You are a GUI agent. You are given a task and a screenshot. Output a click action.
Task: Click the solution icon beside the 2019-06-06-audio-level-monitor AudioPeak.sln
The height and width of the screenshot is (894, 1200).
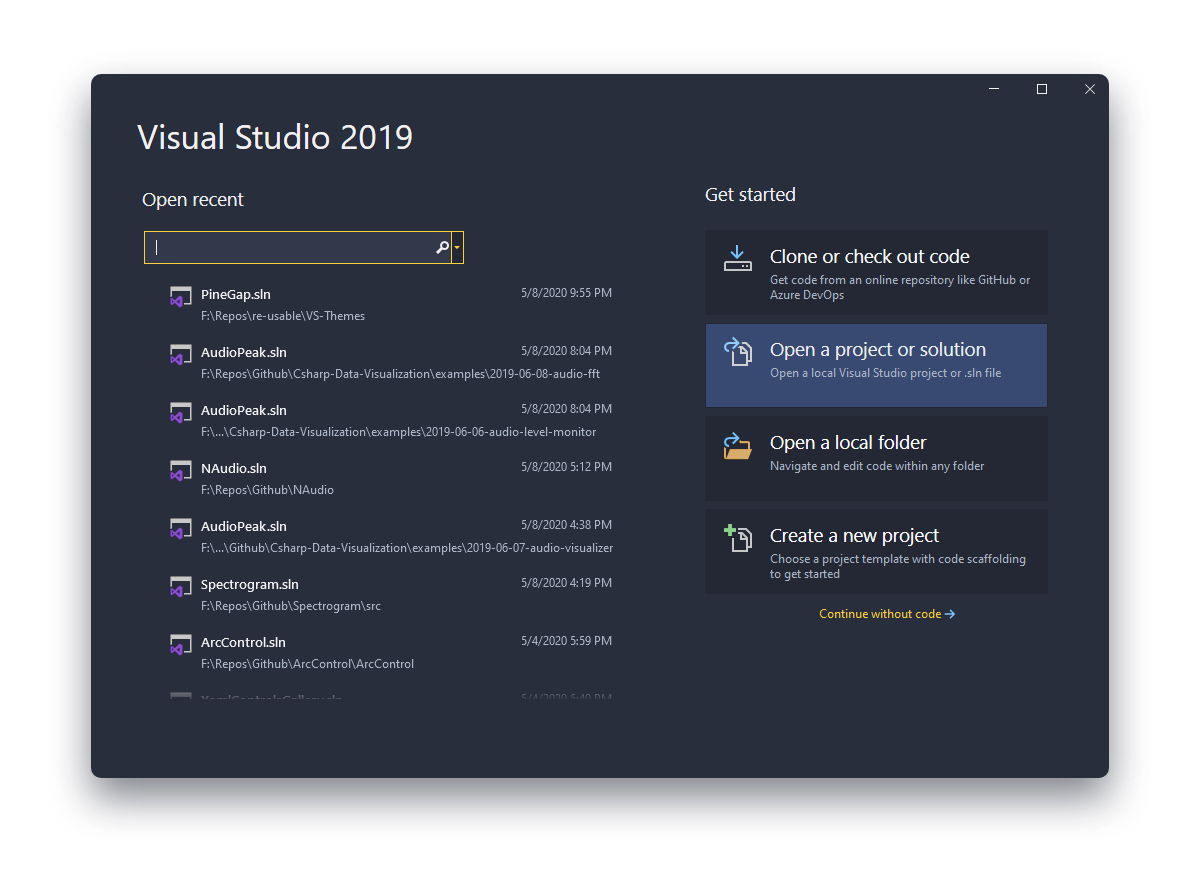(x=180, y=413)
